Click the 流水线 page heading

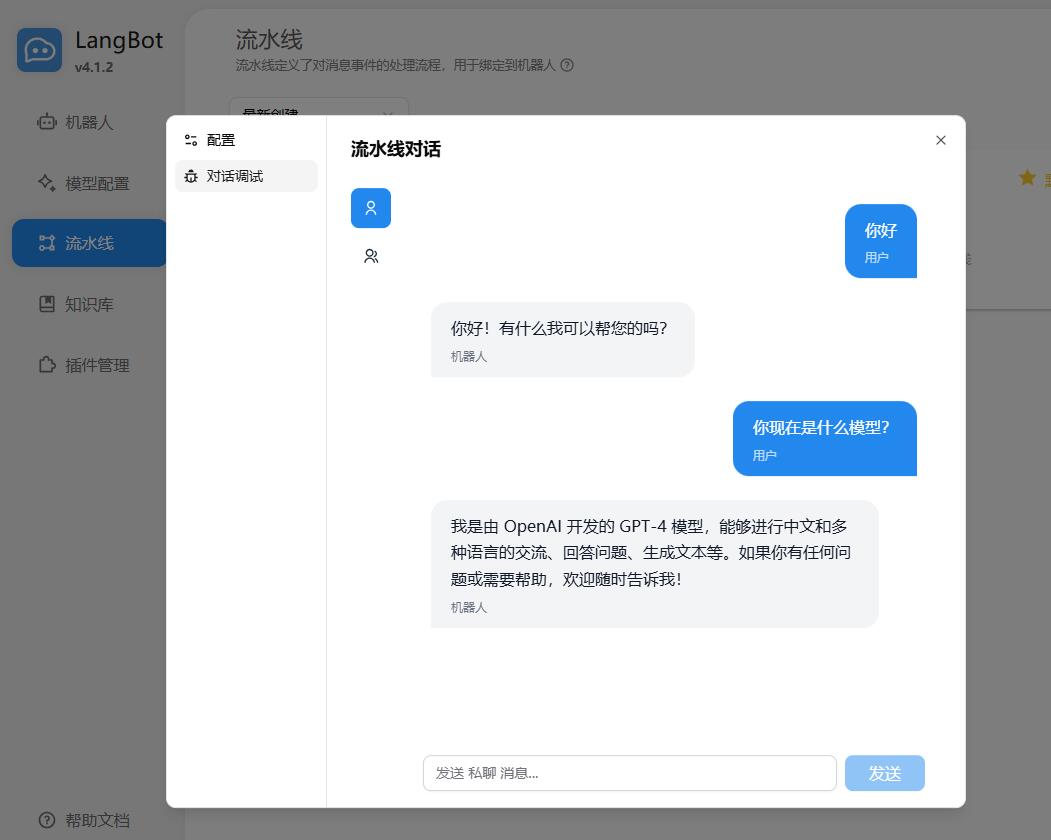269,40
